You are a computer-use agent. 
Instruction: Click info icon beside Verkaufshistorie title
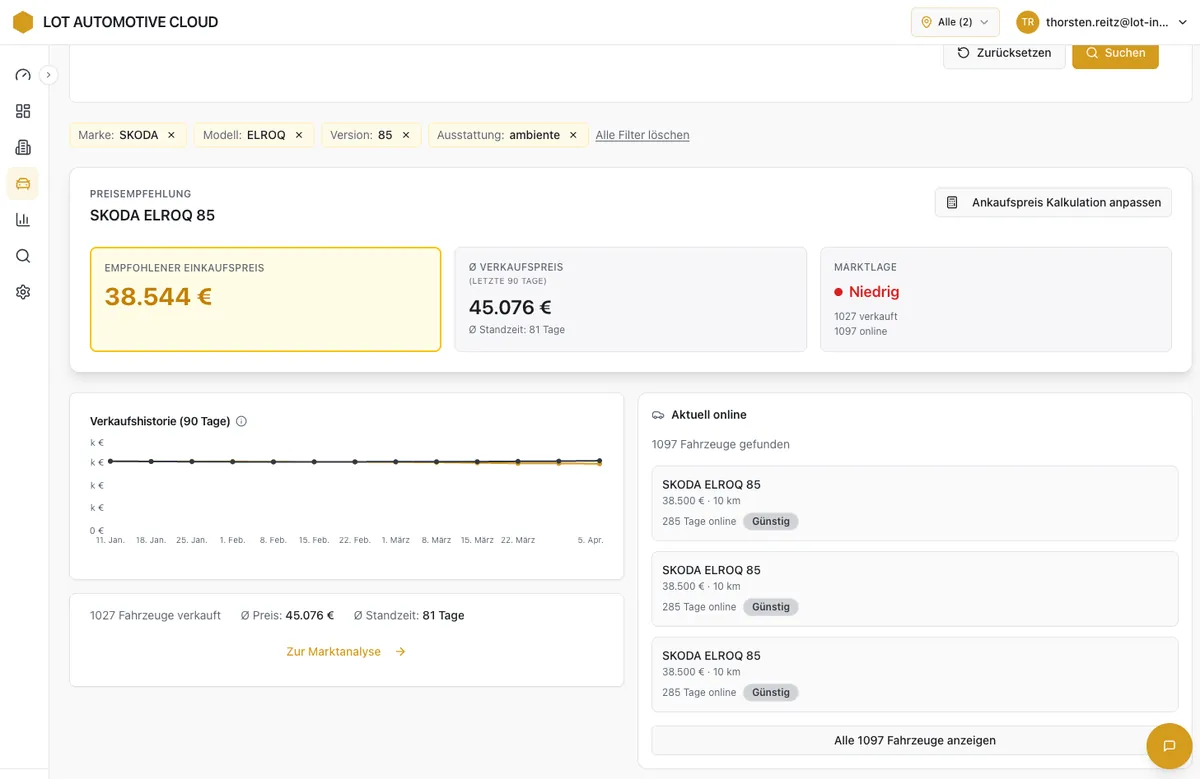click(241, 421)
